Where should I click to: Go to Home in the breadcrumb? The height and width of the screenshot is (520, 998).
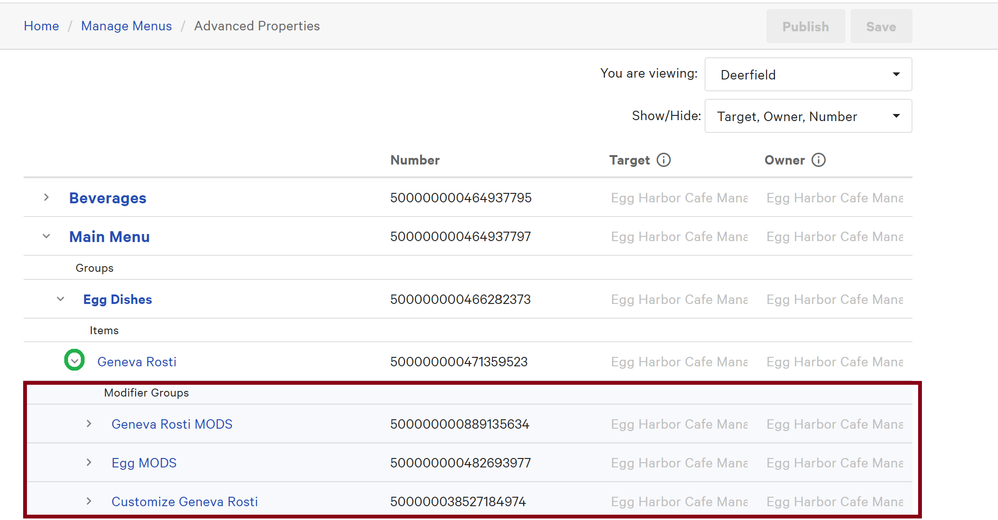coord(41,26)
